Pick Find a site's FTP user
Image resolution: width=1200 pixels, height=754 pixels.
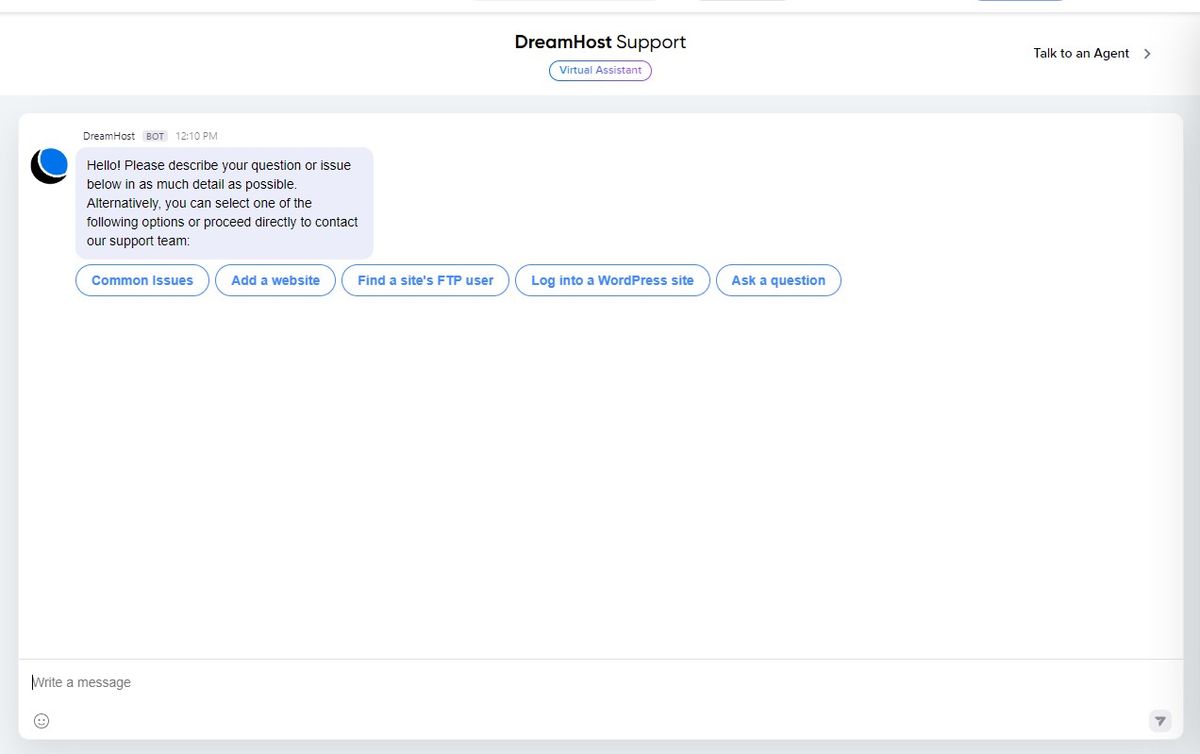coord(424,280)
